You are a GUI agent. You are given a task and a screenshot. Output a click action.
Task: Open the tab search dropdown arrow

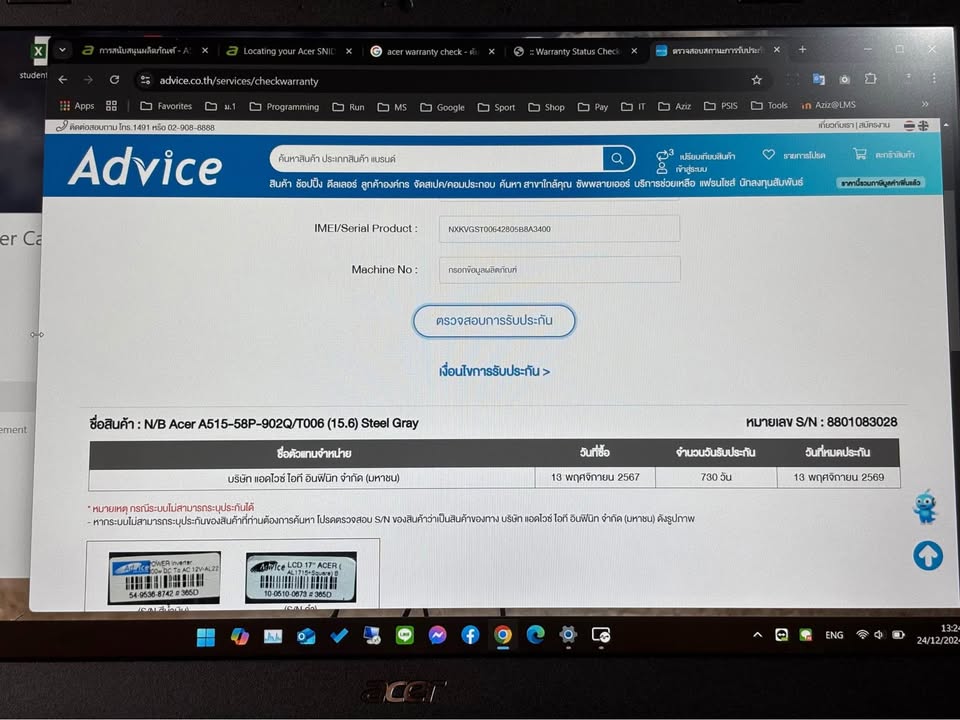[62, 50]
